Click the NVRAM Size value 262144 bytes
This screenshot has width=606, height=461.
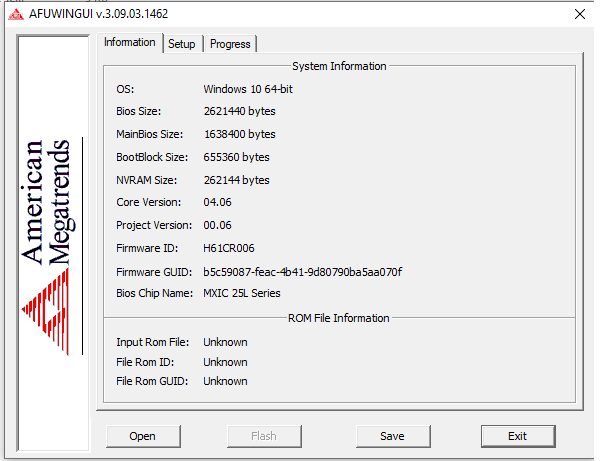(x=237, y=180)
